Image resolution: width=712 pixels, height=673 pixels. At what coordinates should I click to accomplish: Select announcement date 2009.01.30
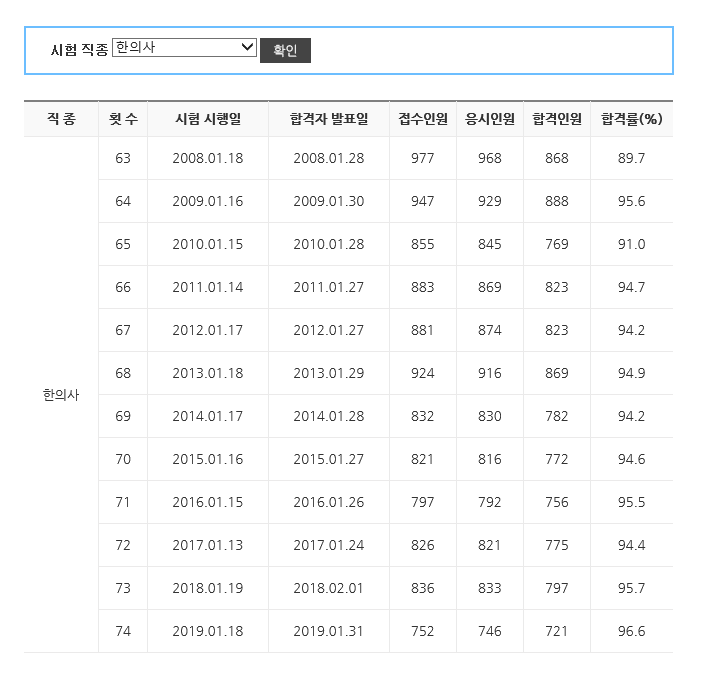pyautogui.click(x=329, y=201)
